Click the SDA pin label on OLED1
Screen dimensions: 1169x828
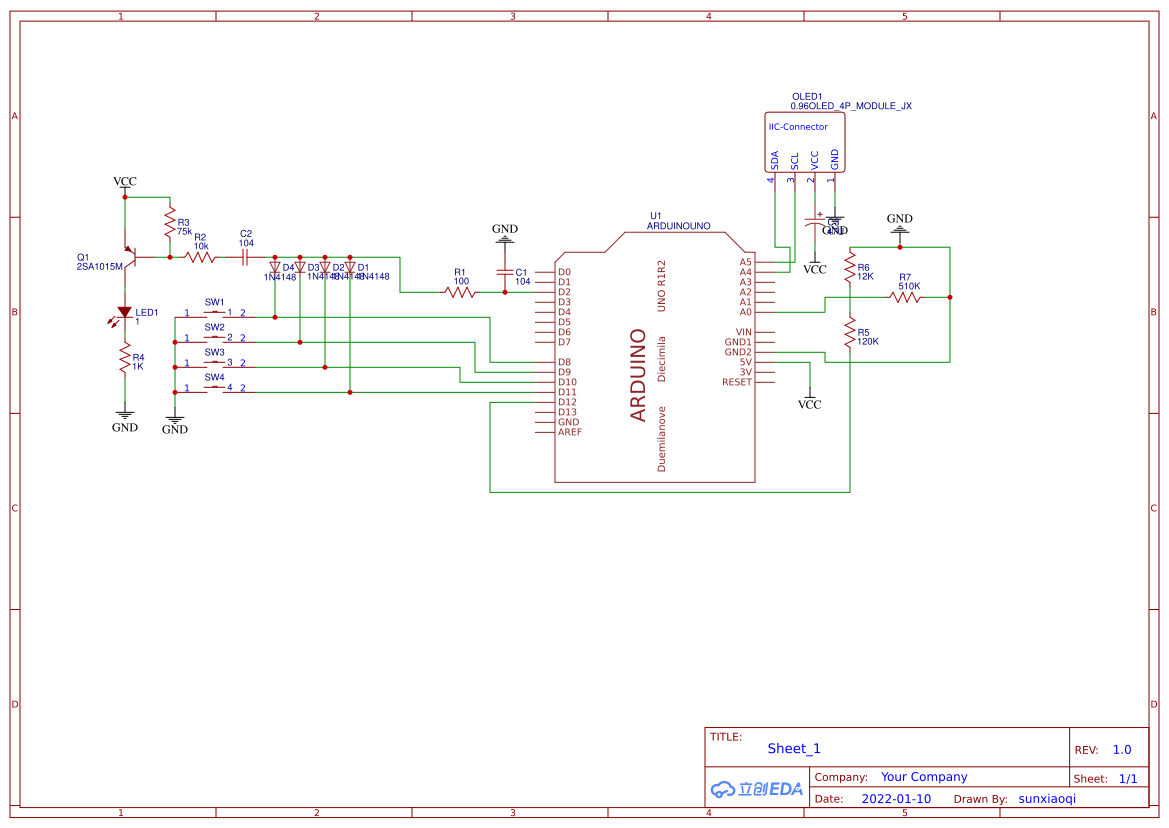pyautogui.click(x=775, y=160)
